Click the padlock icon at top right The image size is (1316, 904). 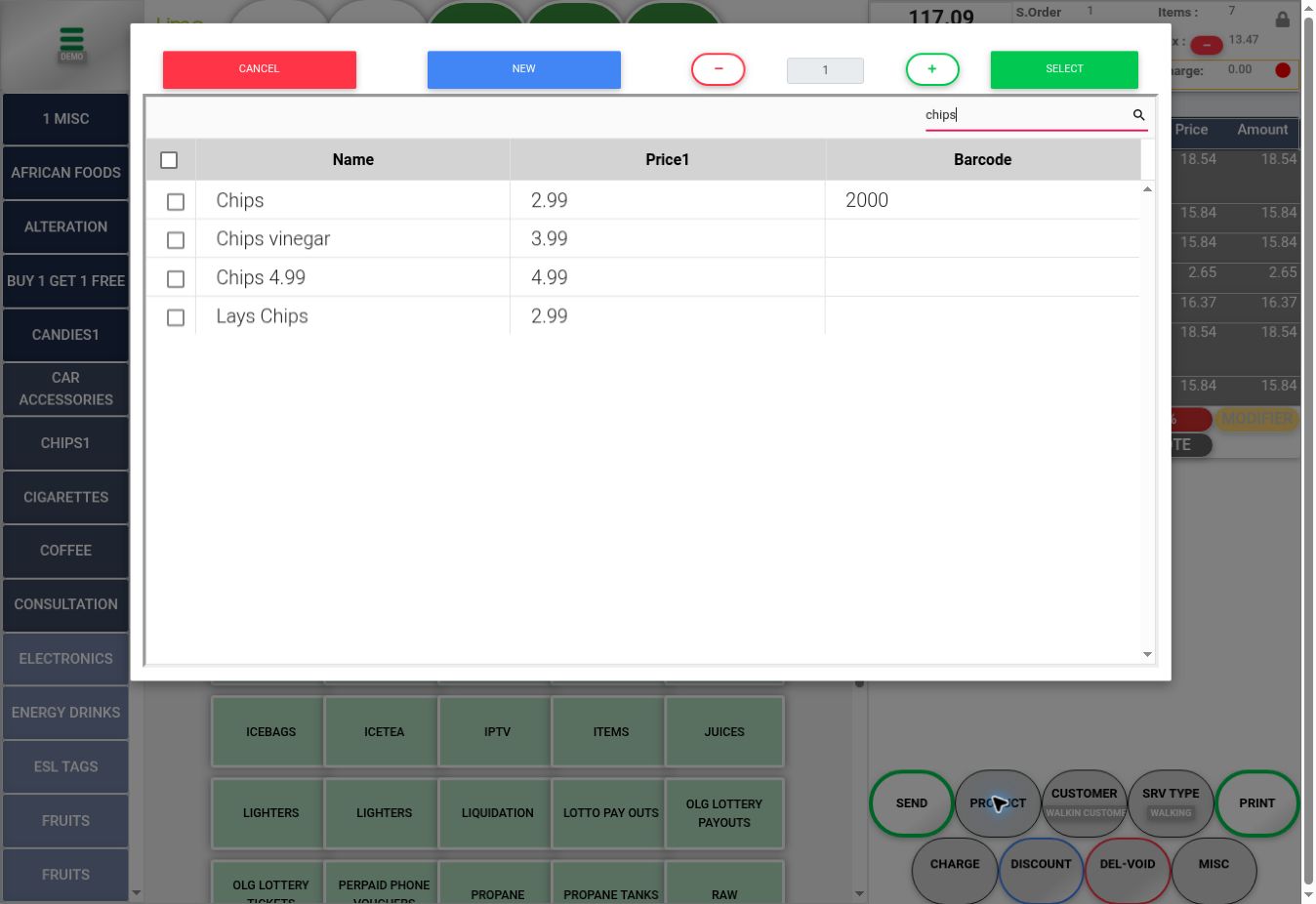tap(1282, 19)
